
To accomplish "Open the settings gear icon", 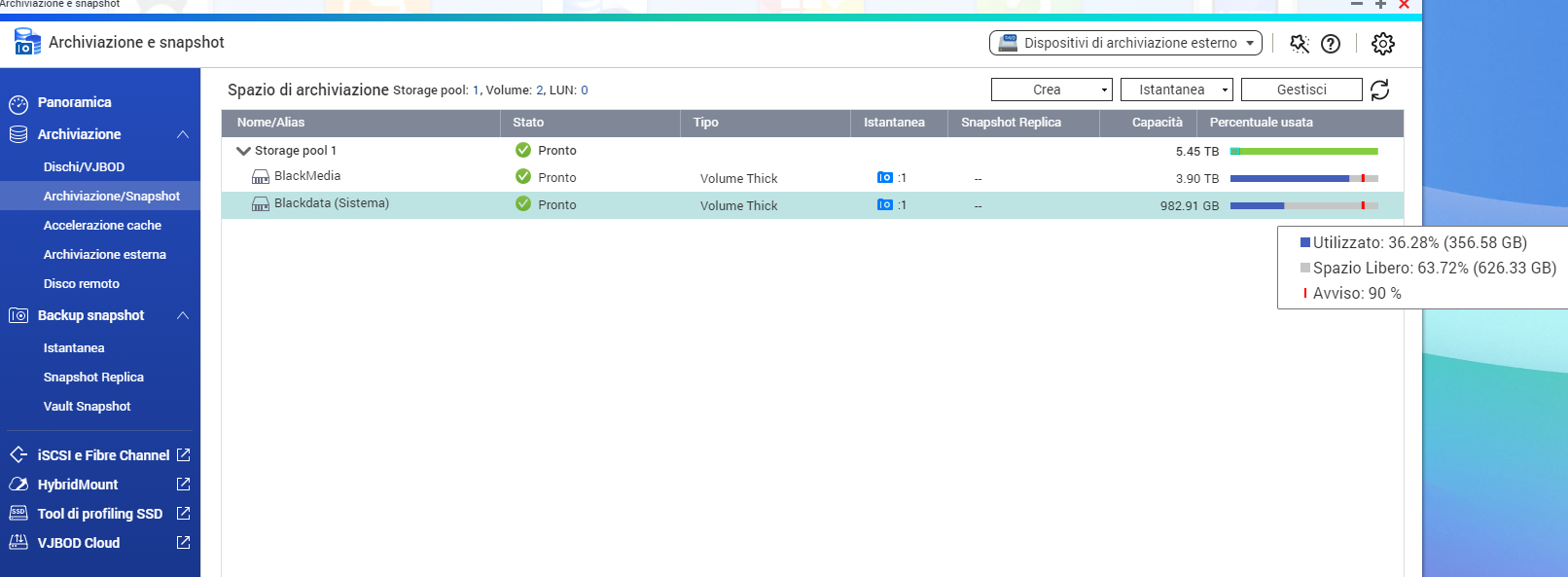I will pyautogui.click(x=1382, y=44).
